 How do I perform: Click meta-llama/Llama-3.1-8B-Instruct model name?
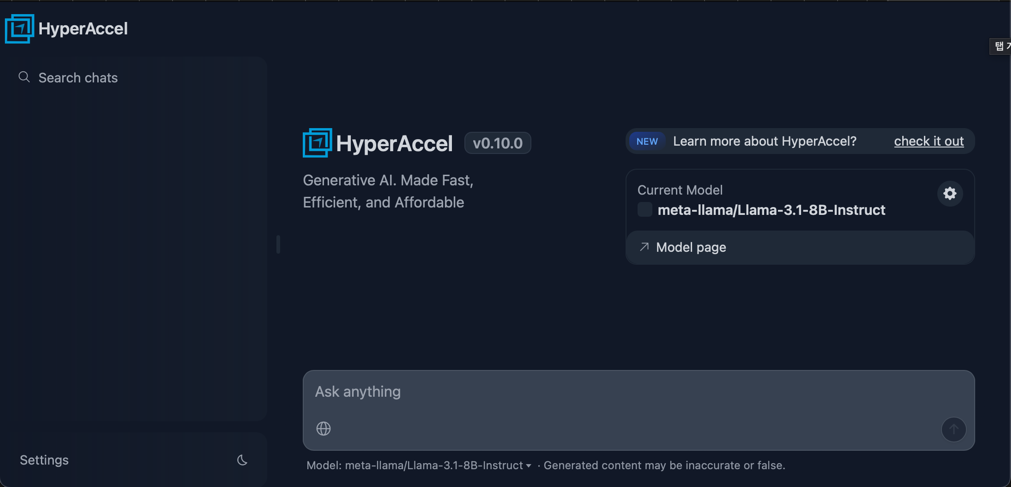tap(771, 210)
